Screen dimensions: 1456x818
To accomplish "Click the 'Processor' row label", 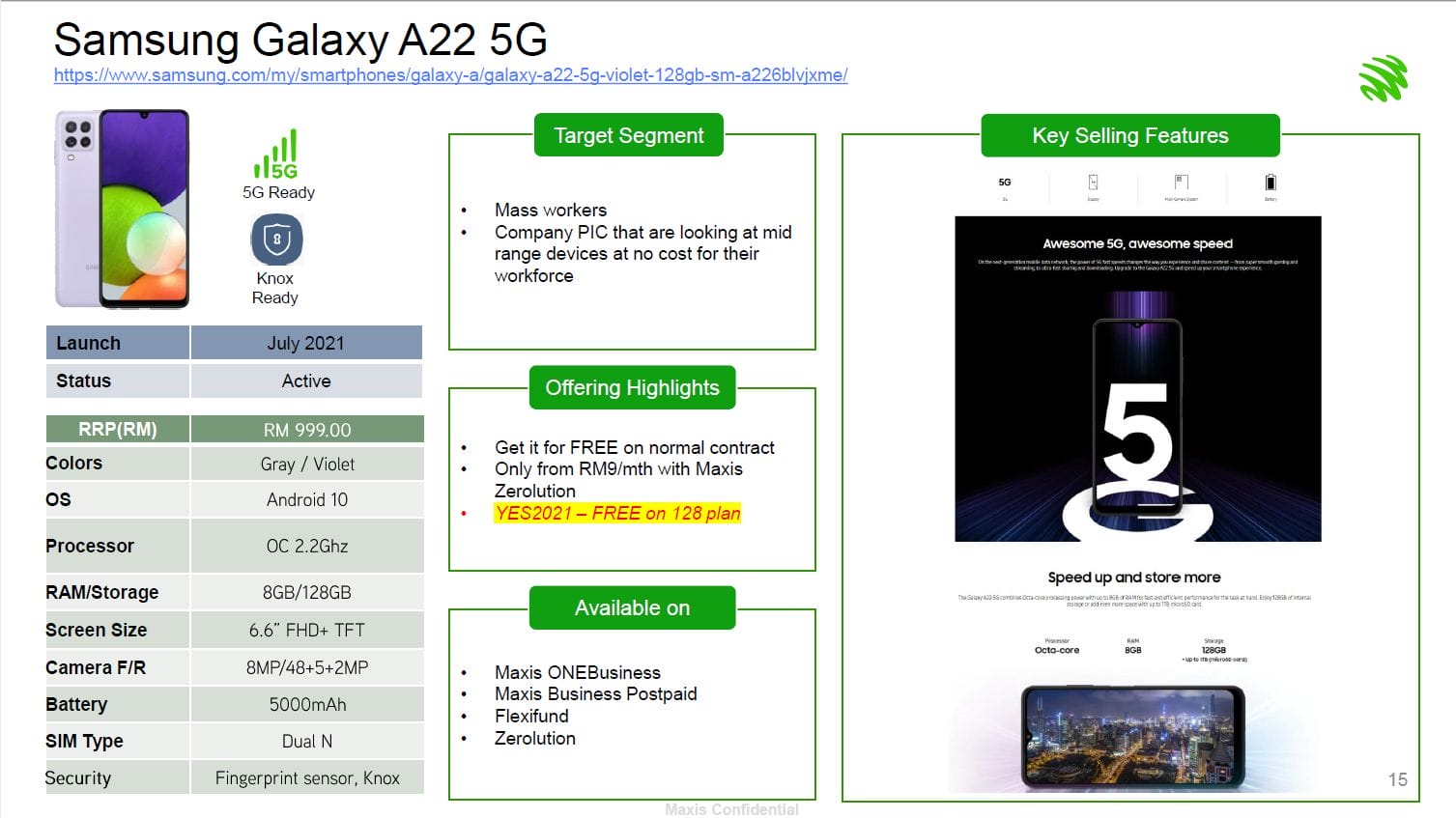I will [x=117, y=546].
